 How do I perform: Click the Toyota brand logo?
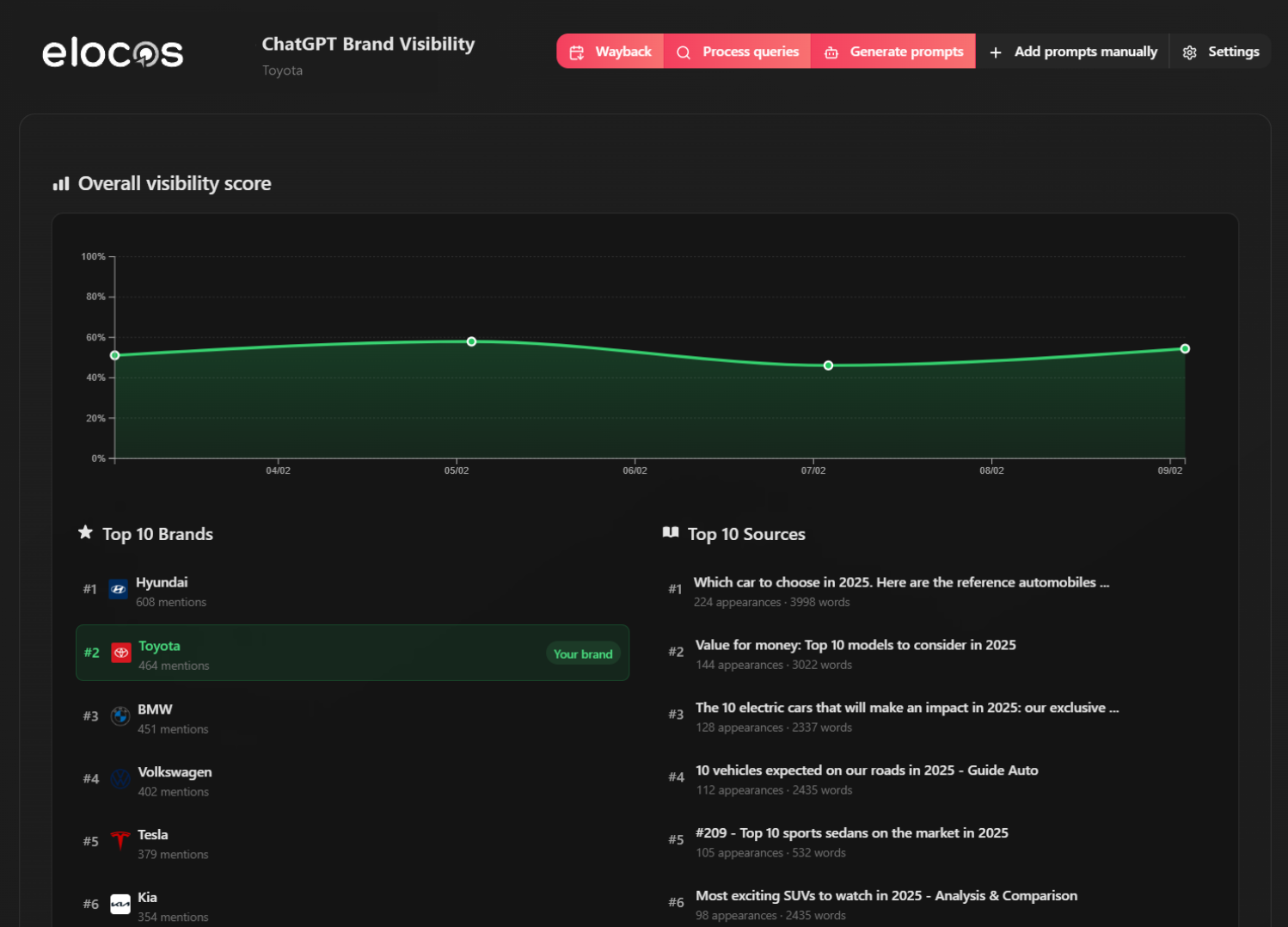tap(121, 653)
